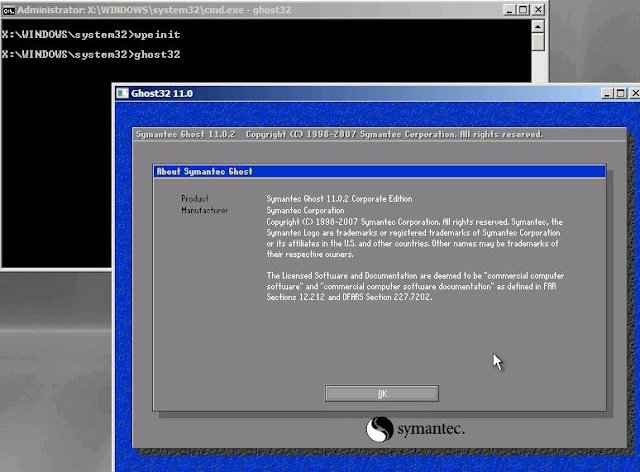The width and height of the screenshot is (640, 472).
Task: Minimize the cmd.exe Administrator window
Action: [509, 10]
